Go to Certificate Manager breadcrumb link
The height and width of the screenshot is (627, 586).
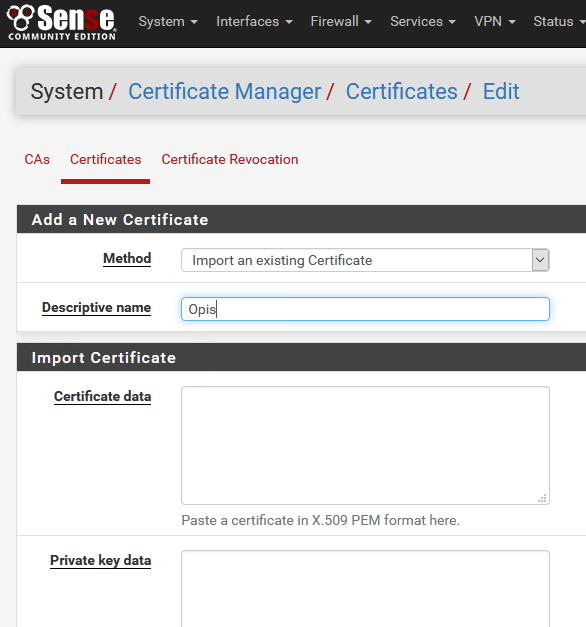pos(224,92)
